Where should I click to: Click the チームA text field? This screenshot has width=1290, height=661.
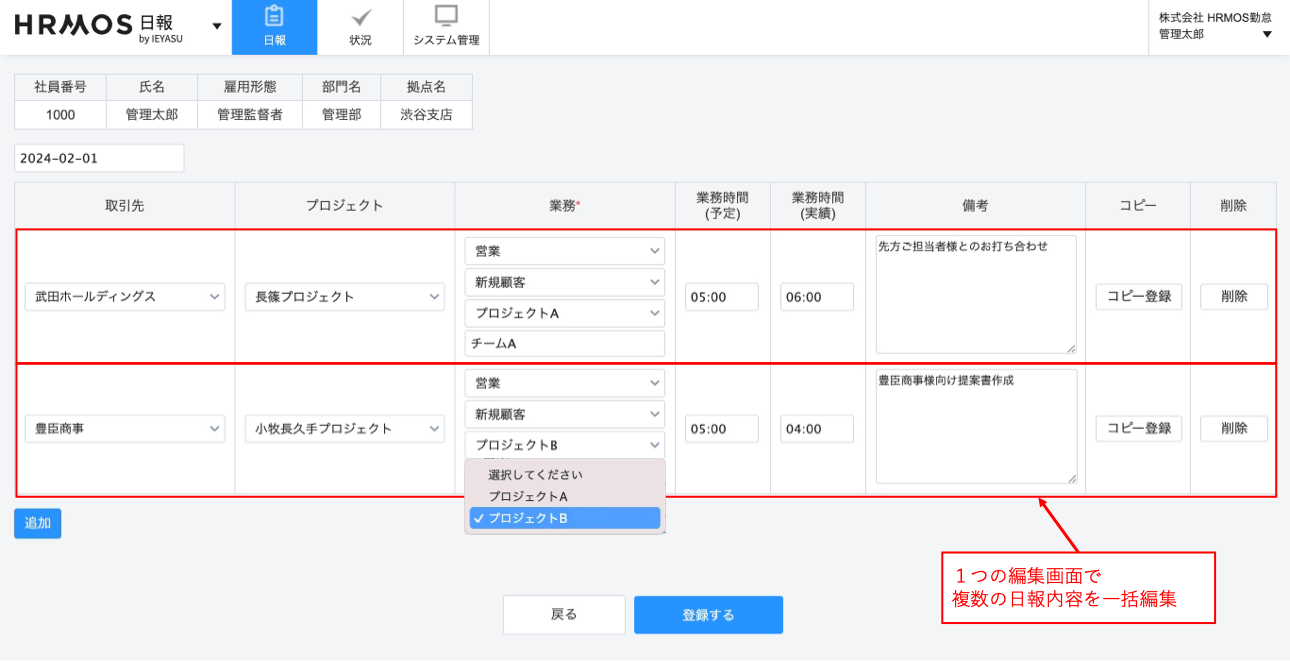pos(564,344)
